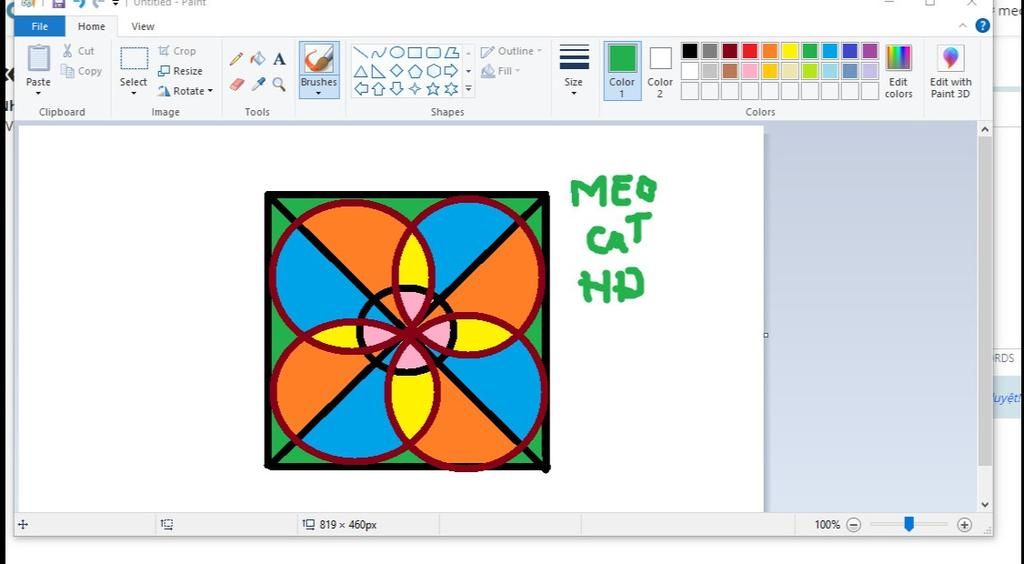The height and width of the screenshot is (564, 1024).
Task: Expand the Rotate dropdown
Action: 210,91
